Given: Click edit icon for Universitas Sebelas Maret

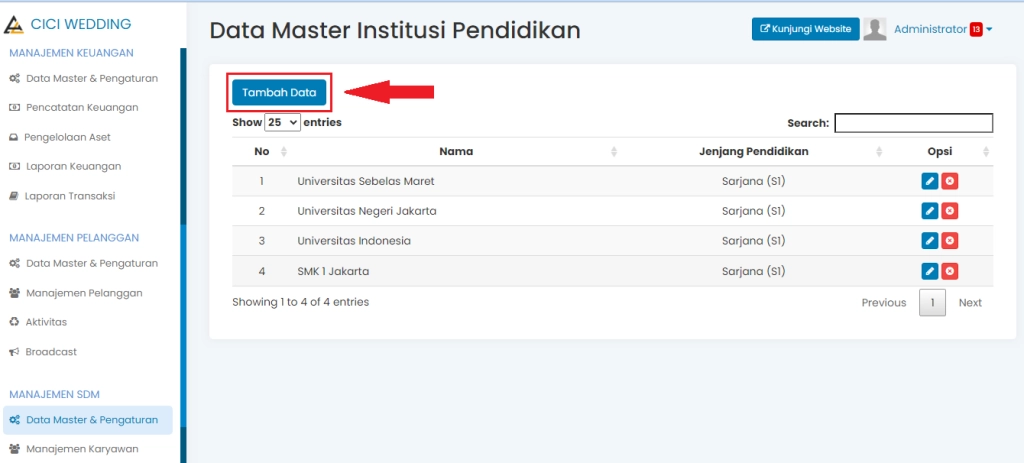Looking at the screenshot, I should [x=929, y=181].
